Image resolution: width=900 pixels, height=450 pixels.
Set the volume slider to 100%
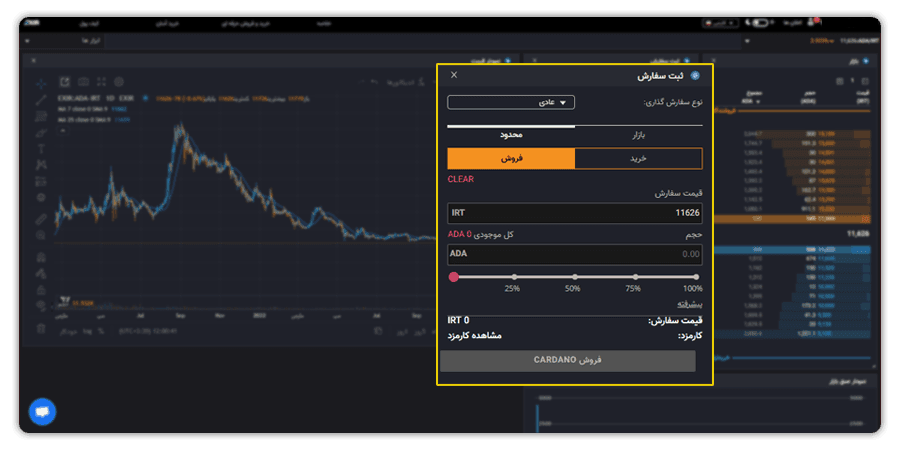point(696,277)
